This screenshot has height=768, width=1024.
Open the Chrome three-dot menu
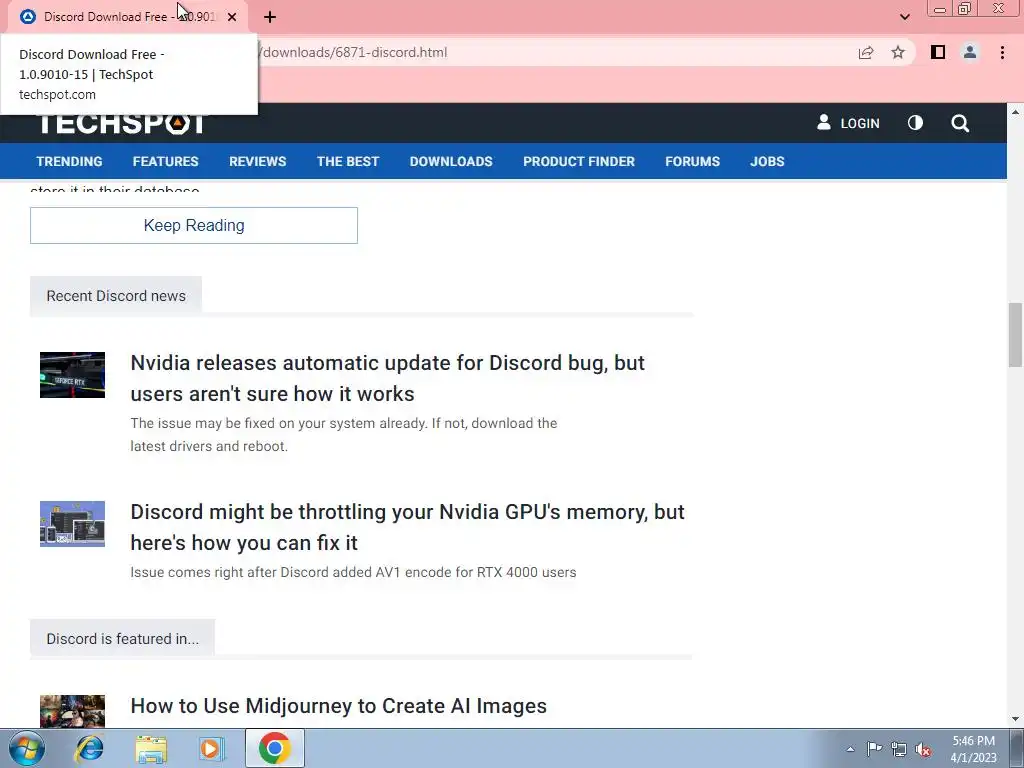point(1002,52)
